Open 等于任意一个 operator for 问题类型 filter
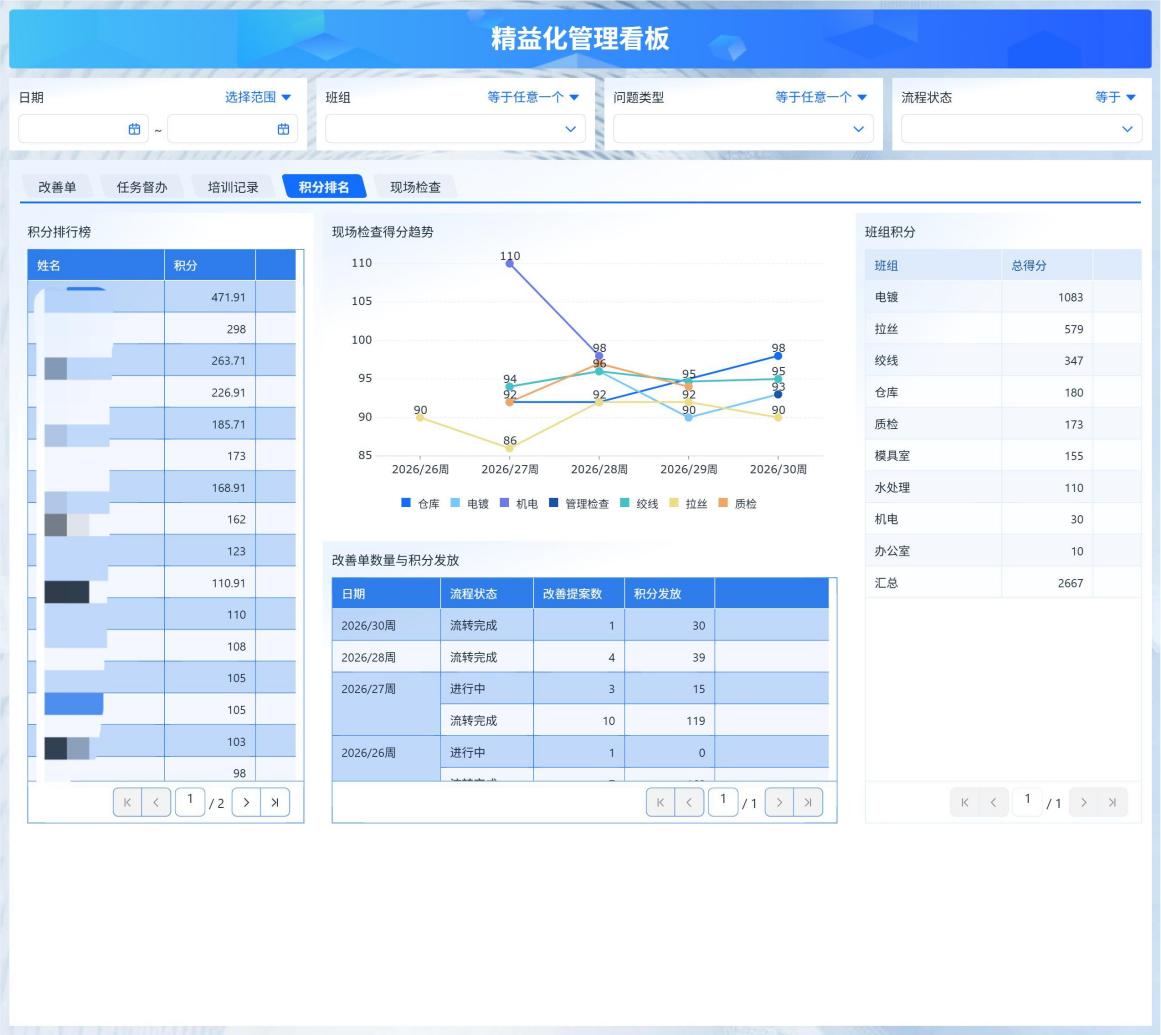 coord(820,97)
